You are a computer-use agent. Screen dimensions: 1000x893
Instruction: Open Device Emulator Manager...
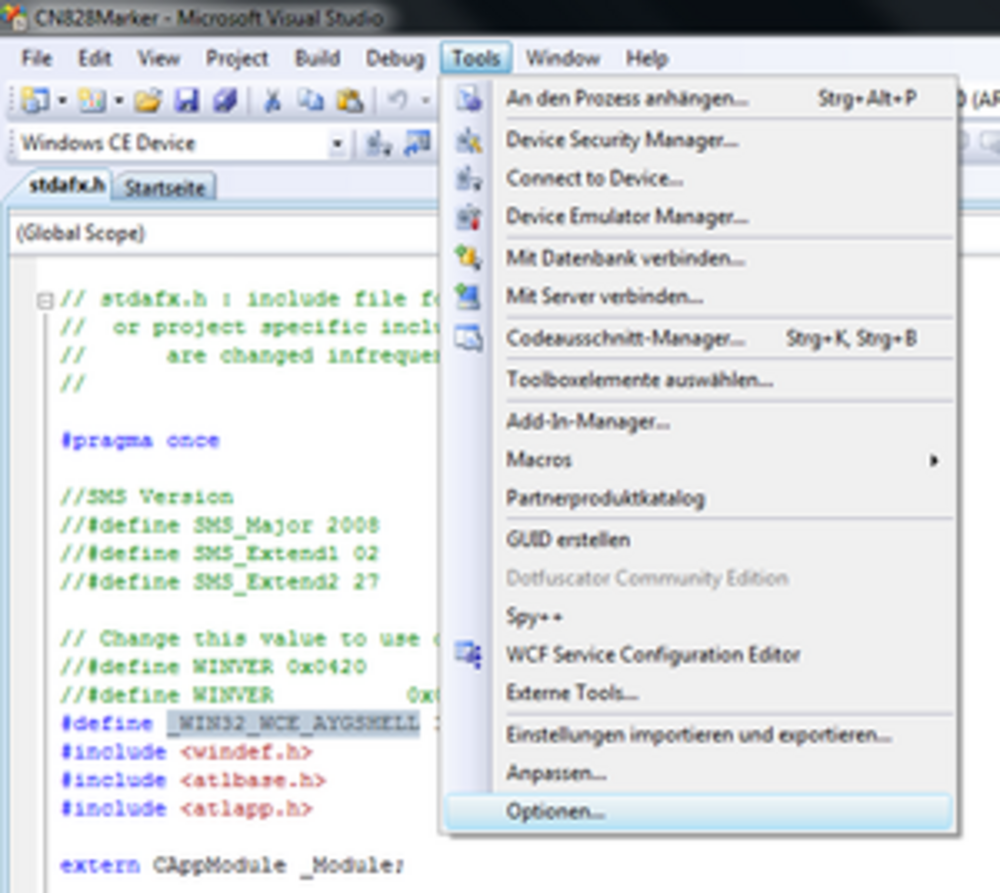(x=700, y=216)
